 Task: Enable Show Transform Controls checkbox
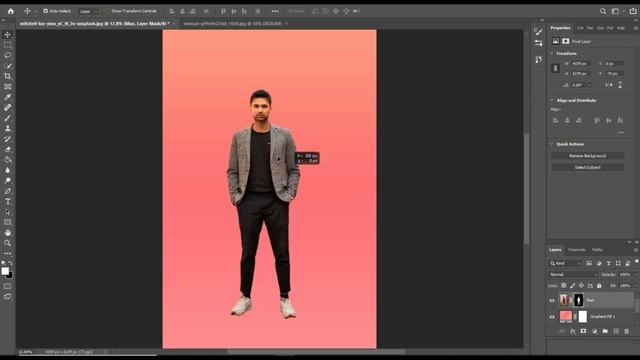[x=108, y=11]
